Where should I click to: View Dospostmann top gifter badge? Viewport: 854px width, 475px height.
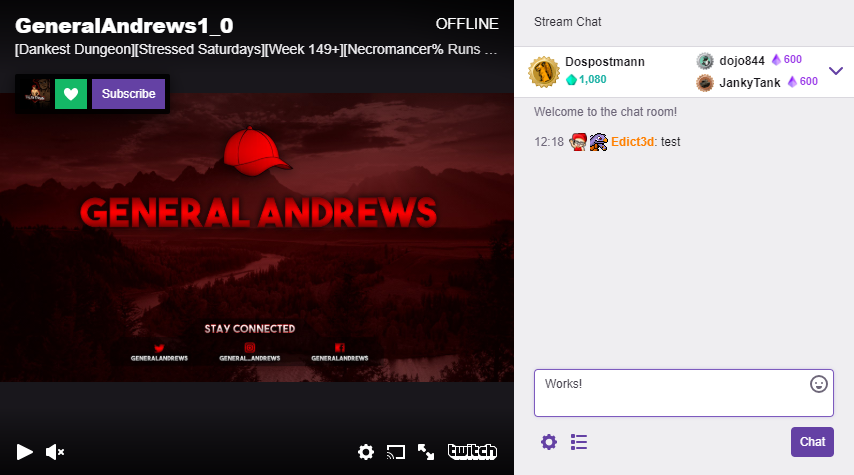coord(544,71)
